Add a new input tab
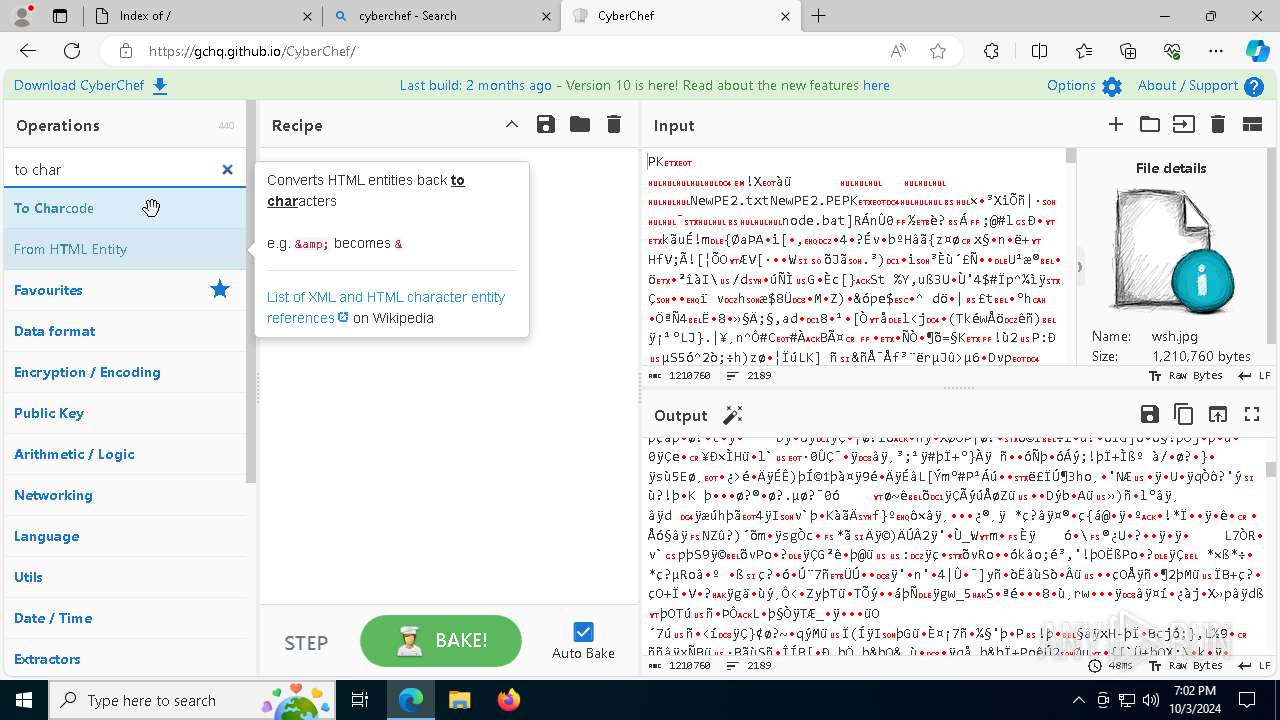Image resolution: width=1280 pixels, height=720 pixels. pos(1116,125)
